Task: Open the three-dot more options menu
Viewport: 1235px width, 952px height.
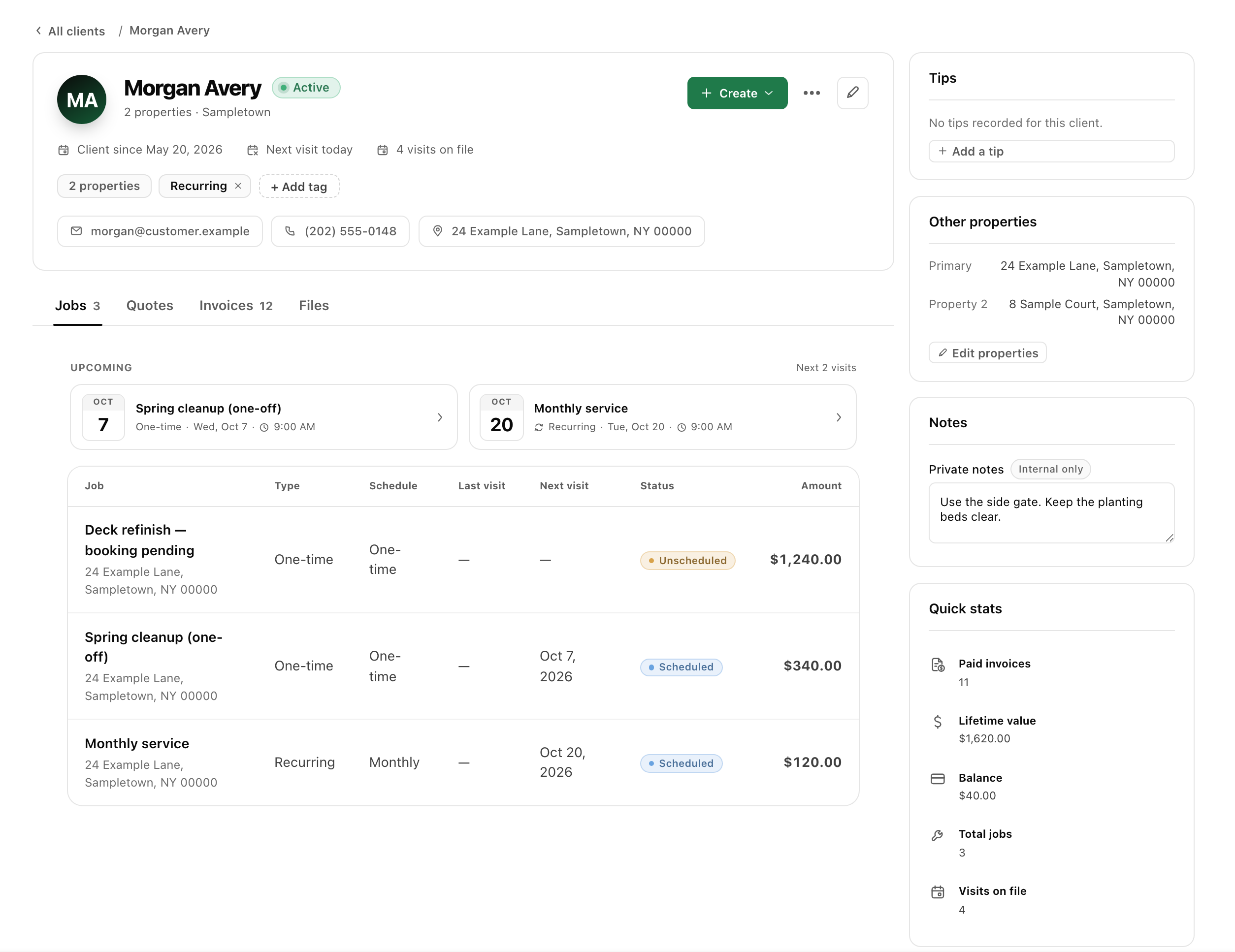Action: pyautogui.click(x=812, y=93)
